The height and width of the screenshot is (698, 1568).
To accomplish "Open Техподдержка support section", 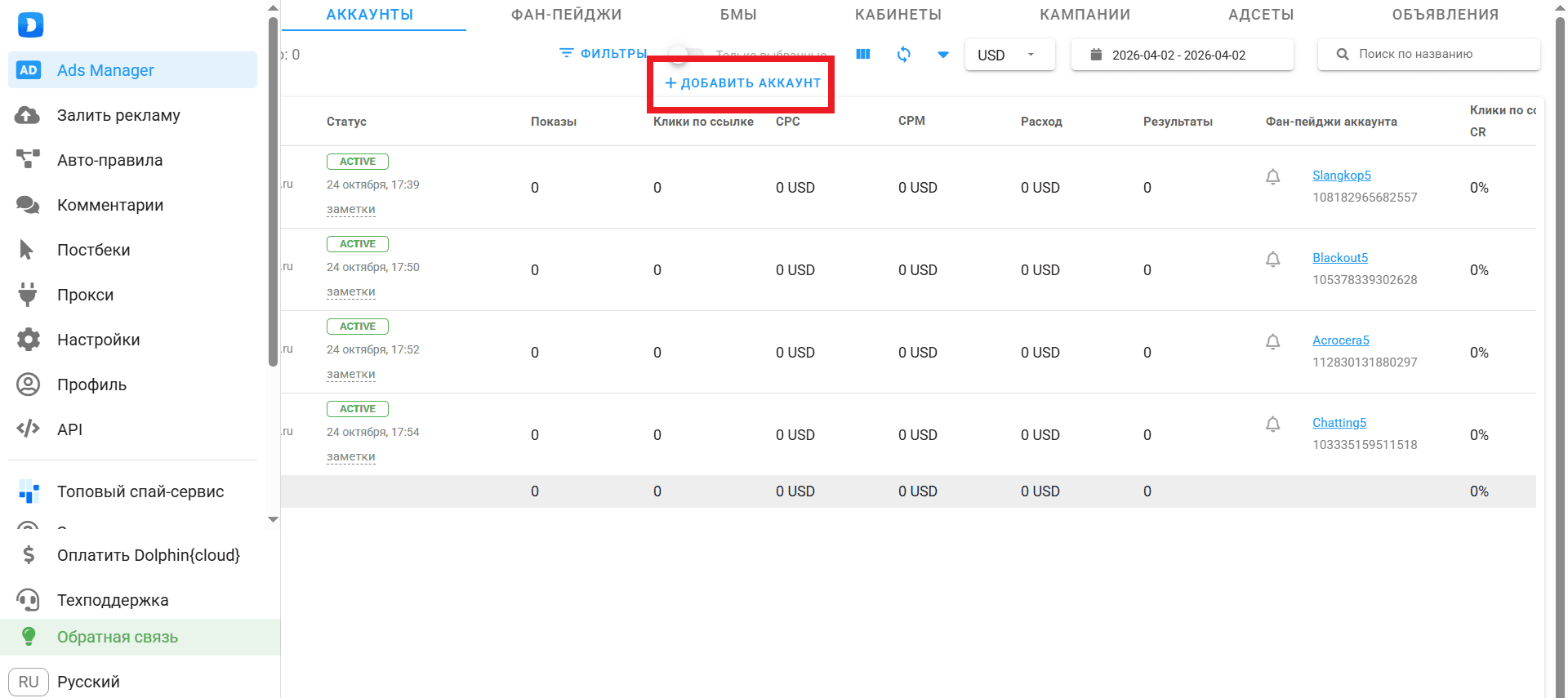I will pos(113,600).
